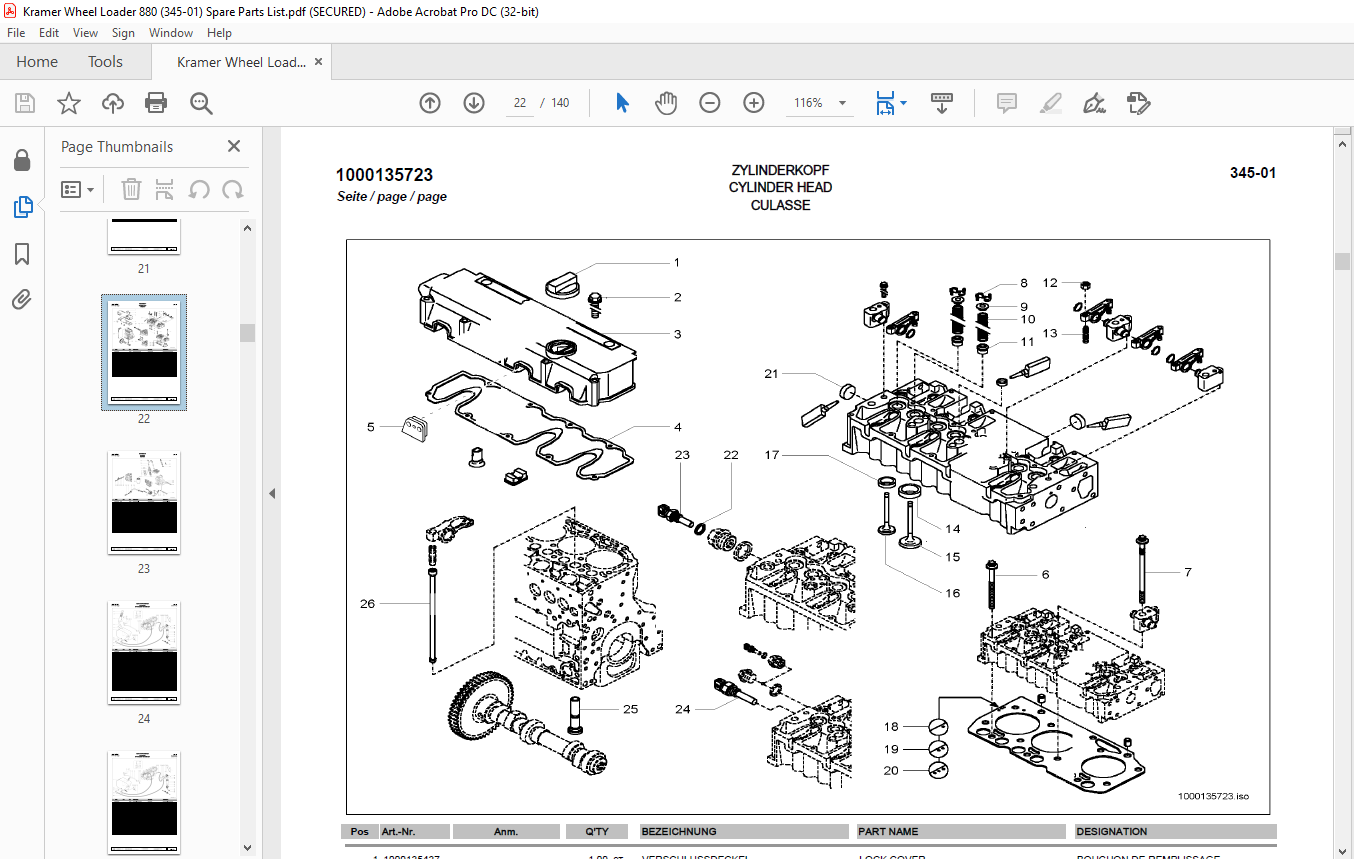This screenshot has width=1354, height=859.
Task: Open the File menu
Action: (x=16, y=33)
